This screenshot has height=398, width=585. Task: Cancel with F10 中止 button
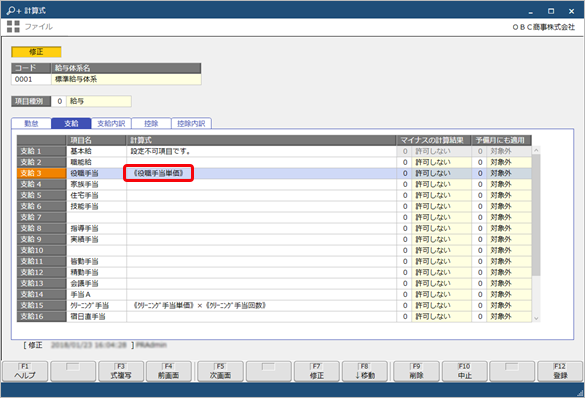pyautogui.click(x=464, y=371)
